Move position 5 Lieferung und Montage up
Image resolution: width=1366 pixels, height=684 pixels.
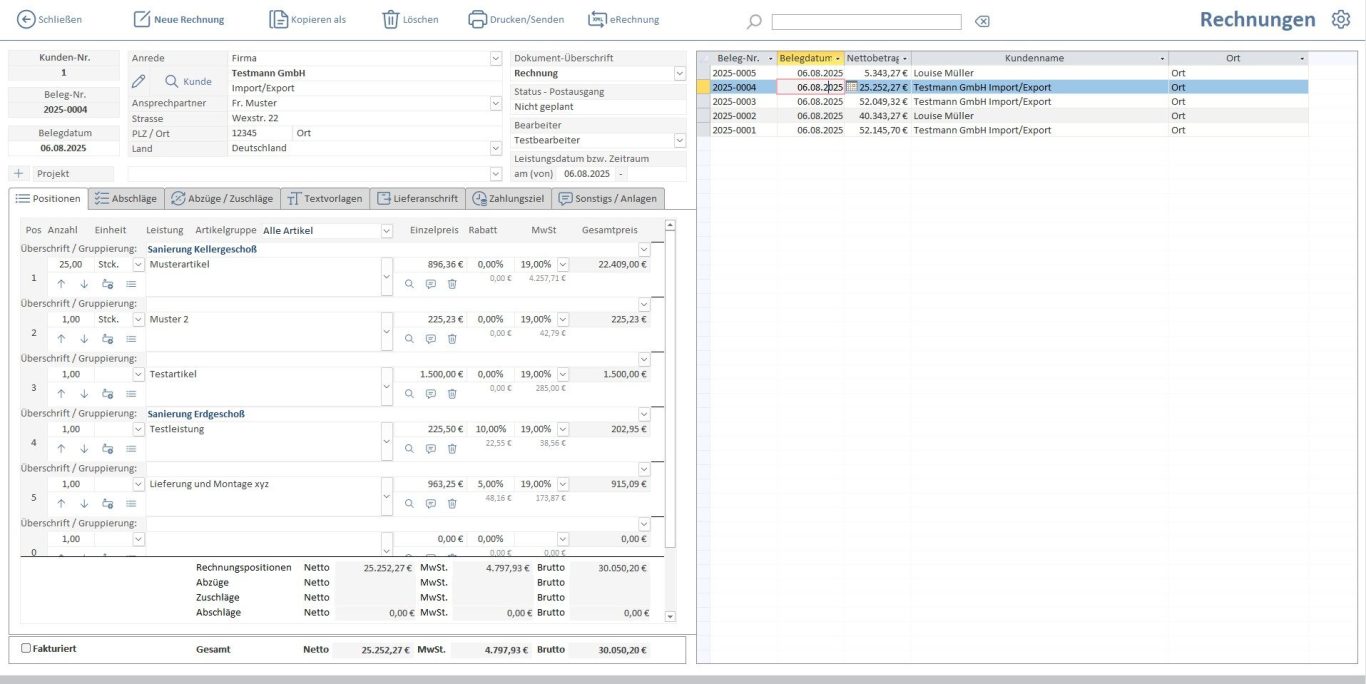coord(61,504)
